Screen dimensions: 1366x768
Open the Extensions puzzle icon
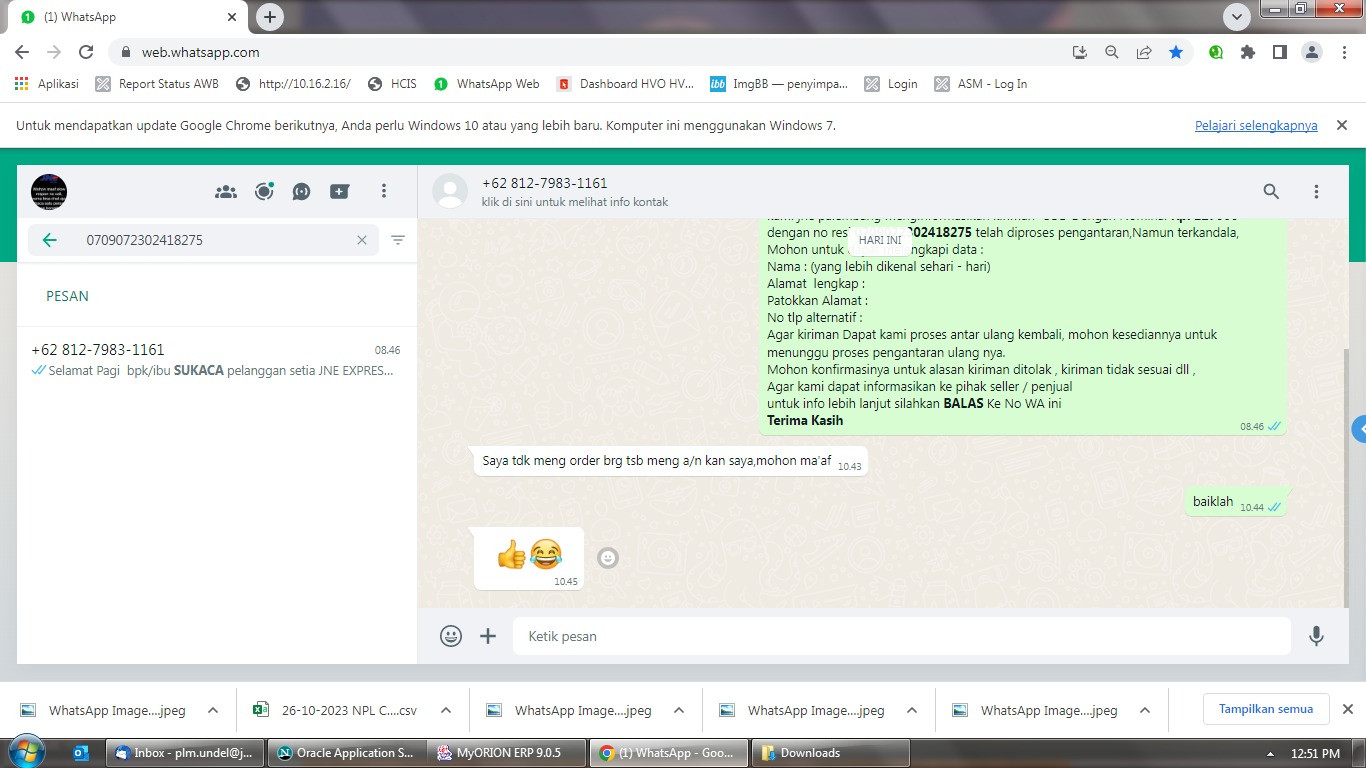(x=1247, y=52)
